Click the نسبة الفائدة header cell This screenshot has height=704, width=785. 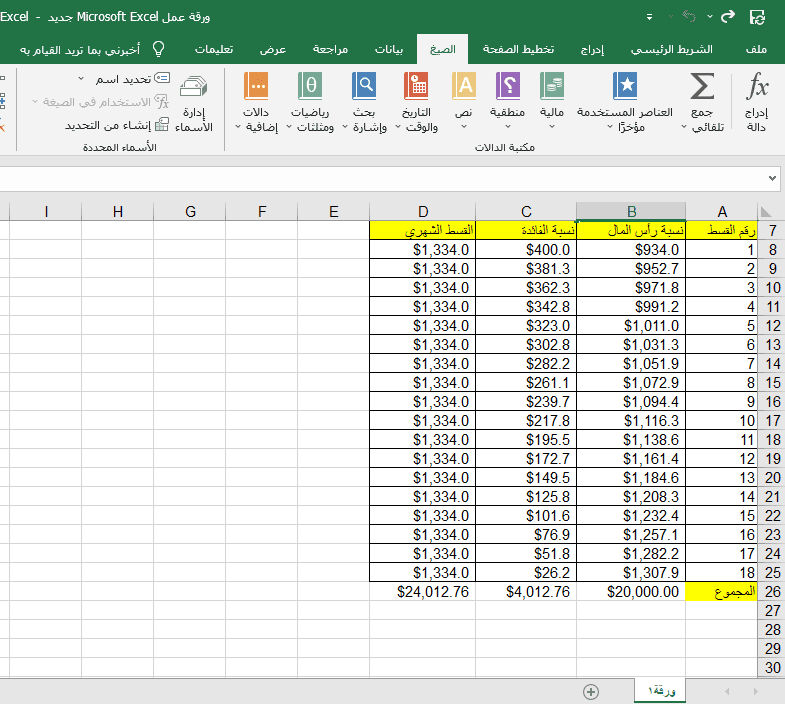pos(526,230)
